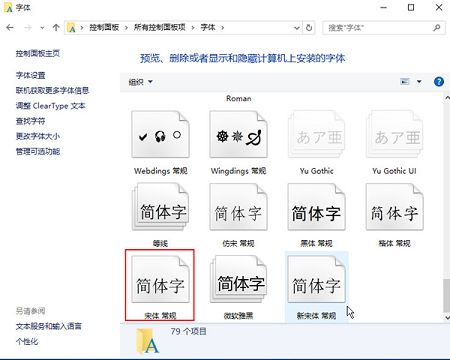Open 控制面板主页 link
The height and width of the screenshot is (360, 450).
(38, 53)
